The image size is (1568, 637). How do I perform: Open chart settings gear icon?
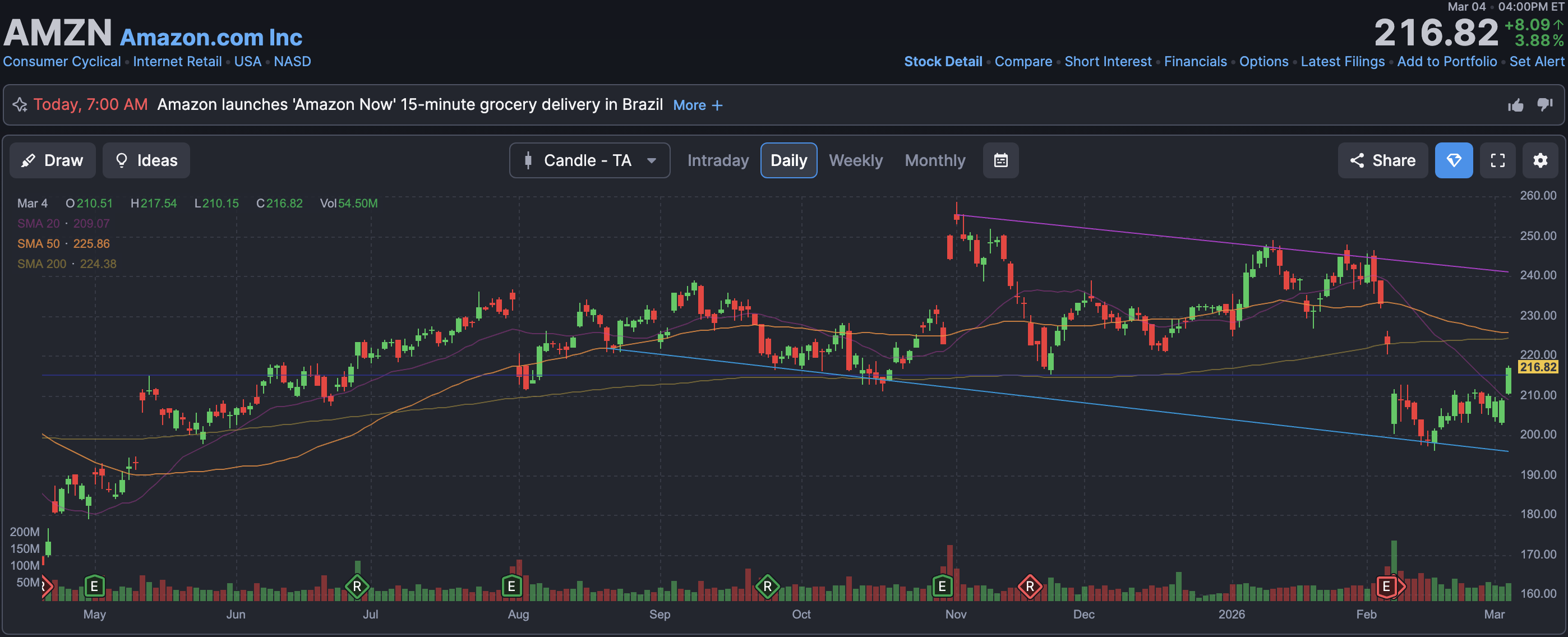click(1540, 160)
